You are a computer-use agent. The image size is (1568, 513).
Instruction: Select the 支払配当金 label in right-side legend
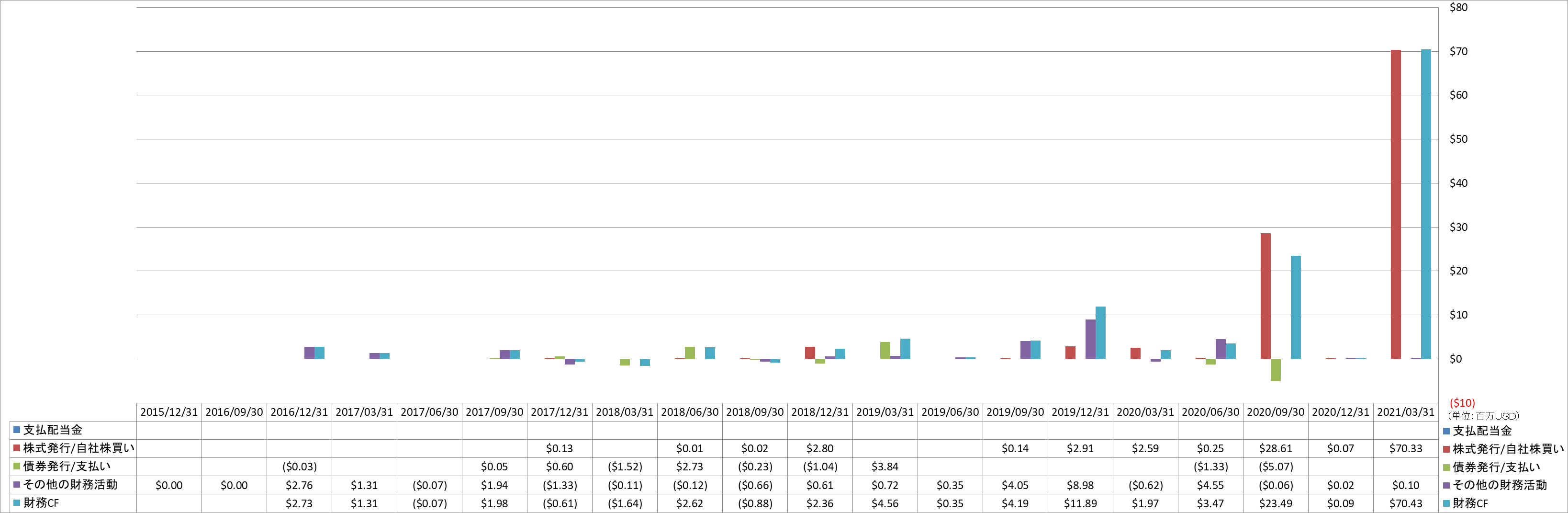coord(1482,431)
